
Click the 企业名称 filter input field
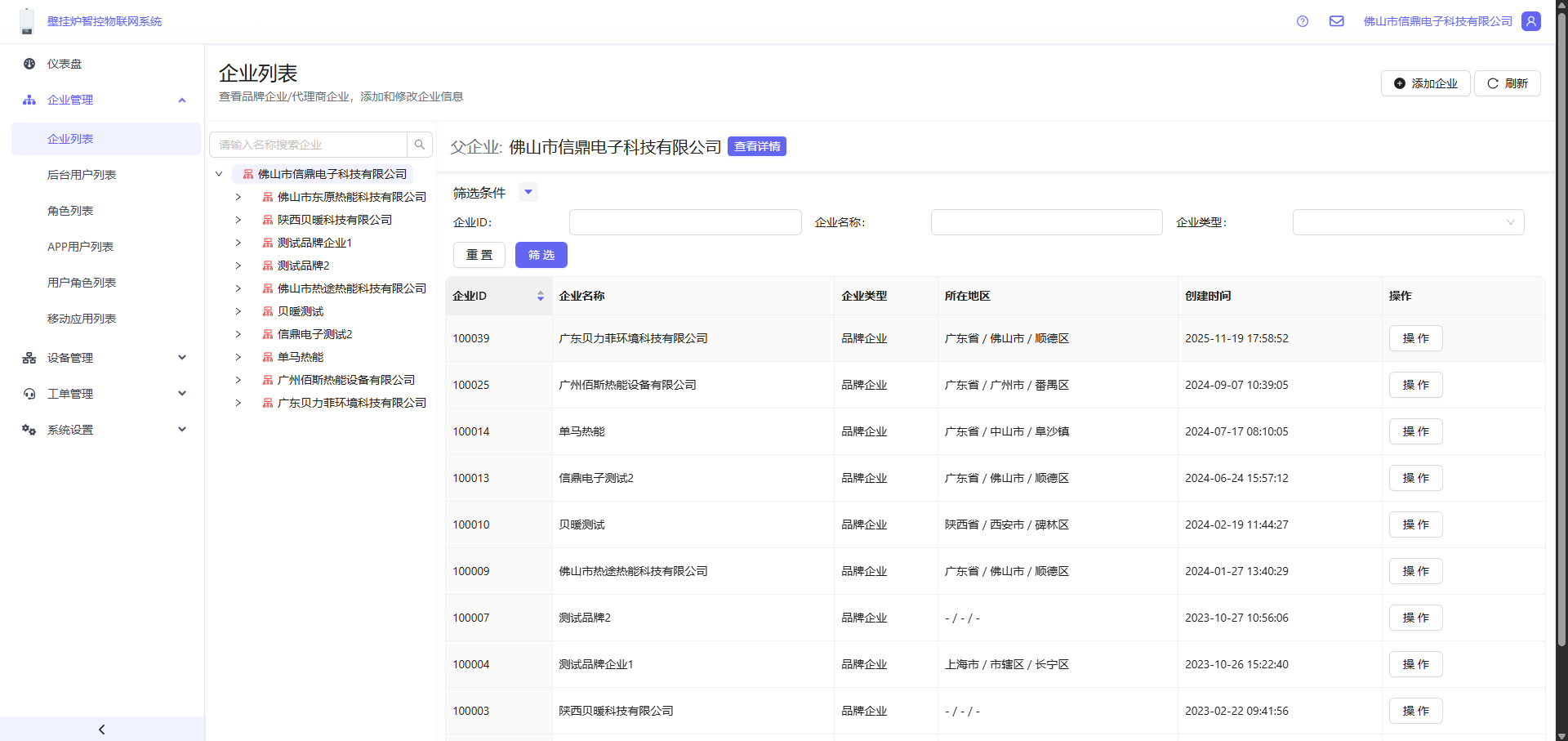(1046, 222)
